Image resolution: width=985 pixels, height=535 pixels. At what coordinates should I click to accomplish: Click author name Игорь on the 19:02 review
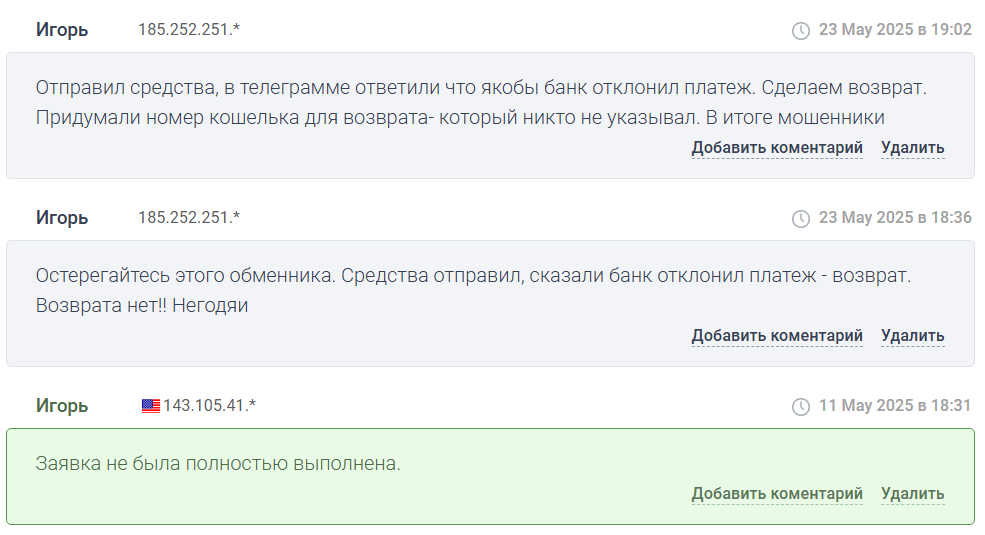point(62,30)
